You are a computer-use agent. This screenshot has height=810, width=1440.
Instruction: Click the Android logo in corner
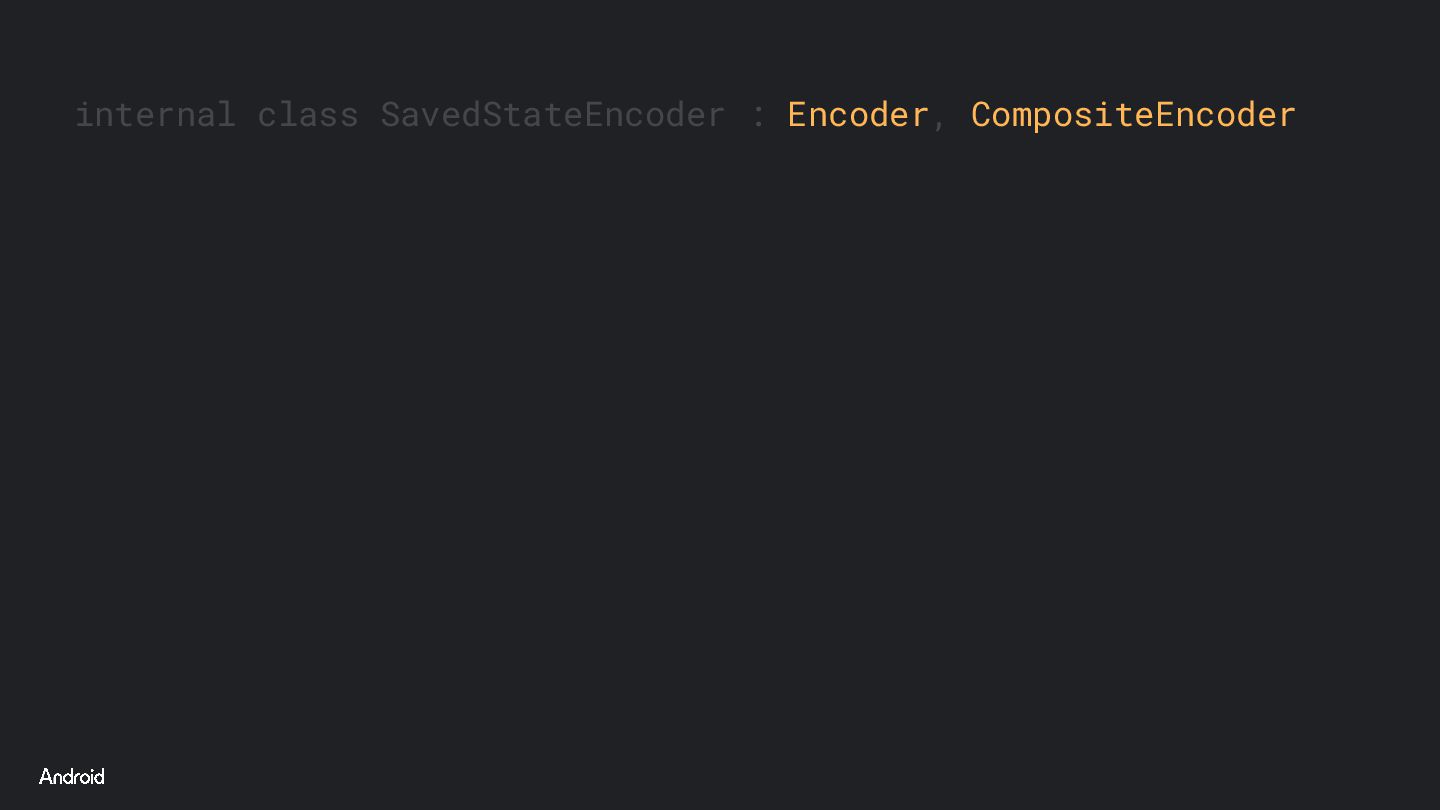[71, 777]
